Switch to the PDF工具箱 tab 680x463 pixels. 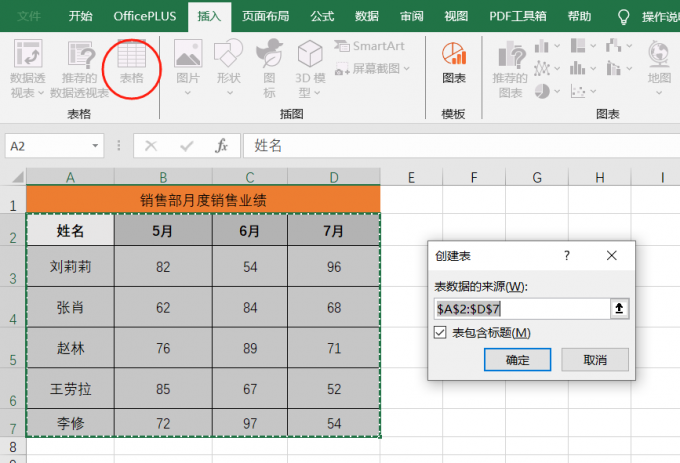point(518,16)
